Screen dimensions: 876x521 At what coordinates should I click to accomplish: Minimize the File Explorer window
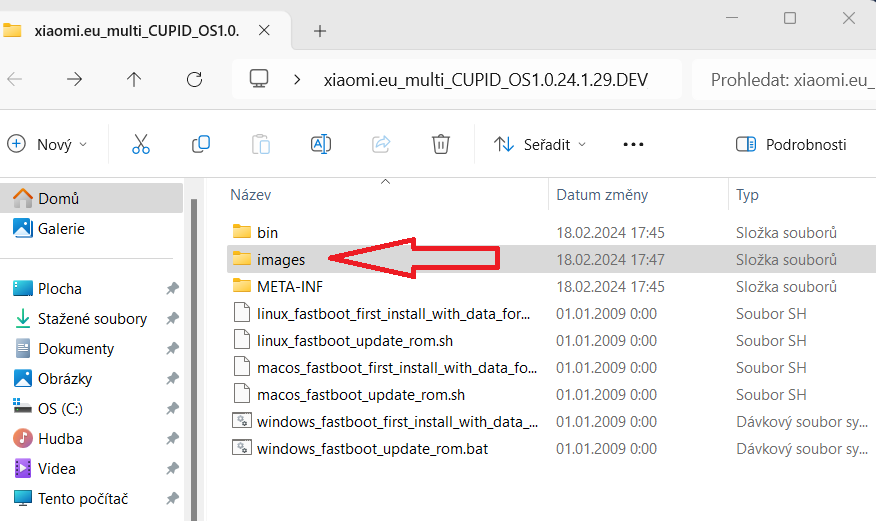pyautogui.click(x=732, y=18)
